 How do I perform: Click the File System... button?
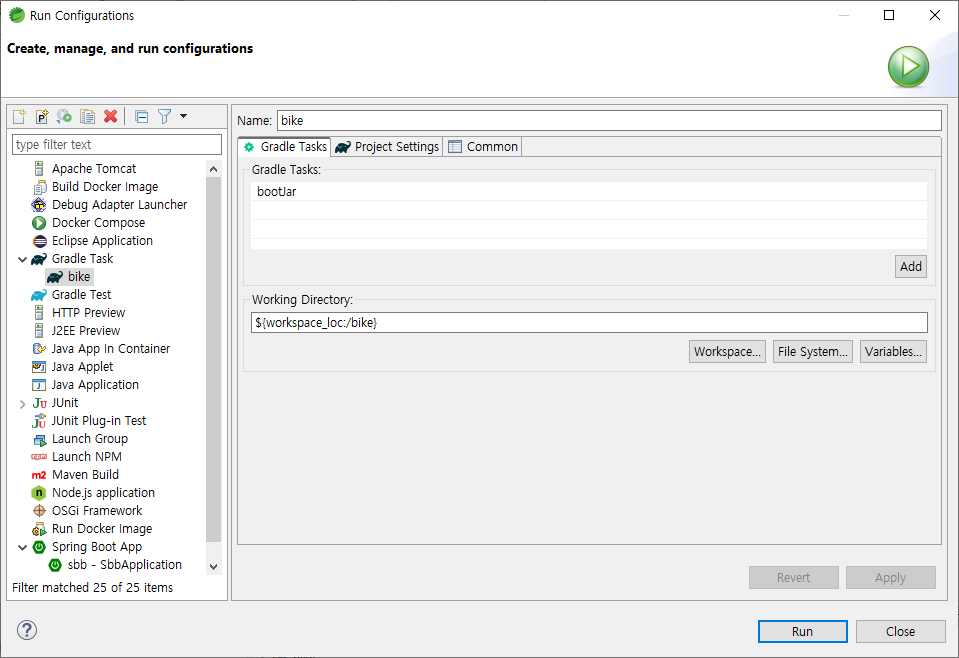coord(813,352)
